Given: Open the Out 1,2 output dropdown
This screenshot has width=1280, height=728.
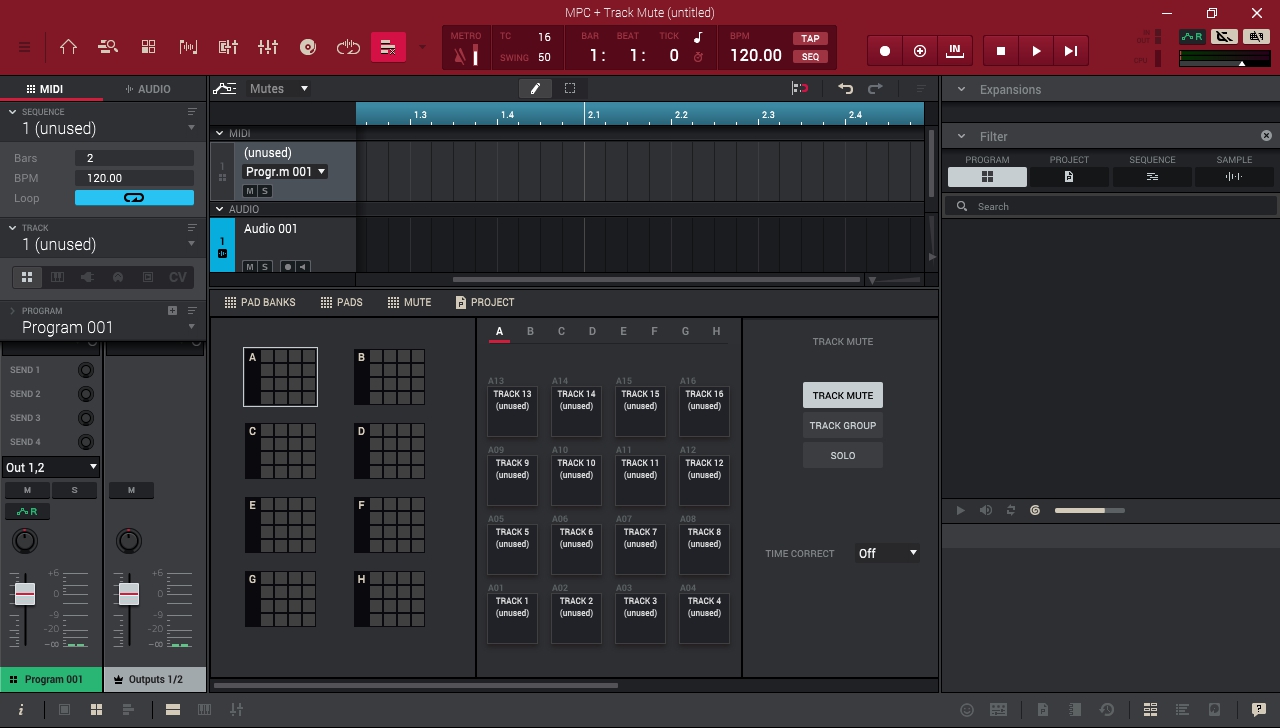Looking at the screenshot, I should coord(51,467).
